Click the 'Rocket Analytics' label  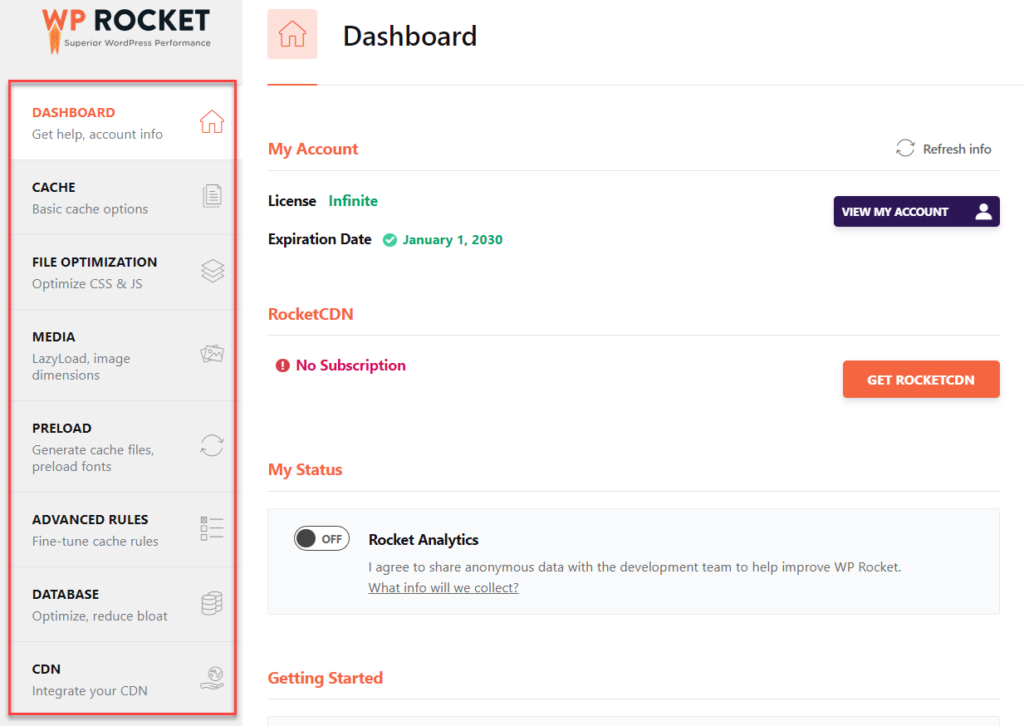[423, 539]
